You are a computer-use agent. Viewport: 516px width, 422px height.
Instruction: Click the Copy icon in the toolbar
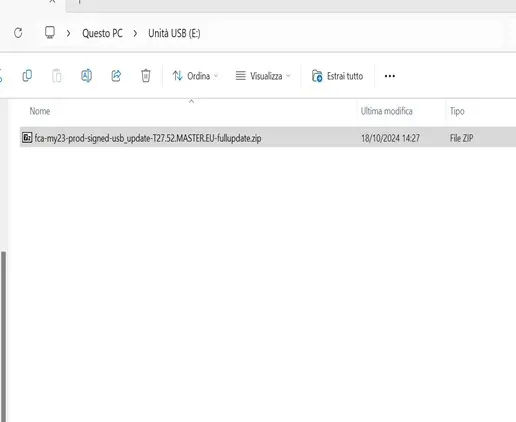click(x=27, y=76)
